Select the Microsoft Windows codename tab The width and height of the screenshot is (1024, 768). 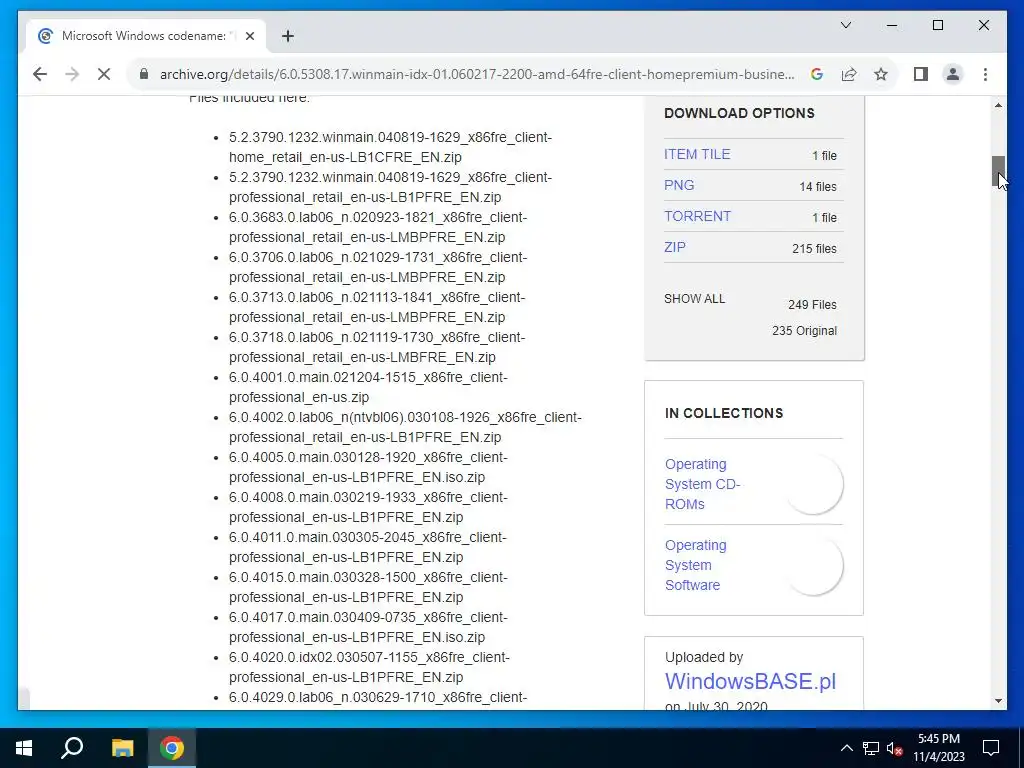[x=144, y=36]
